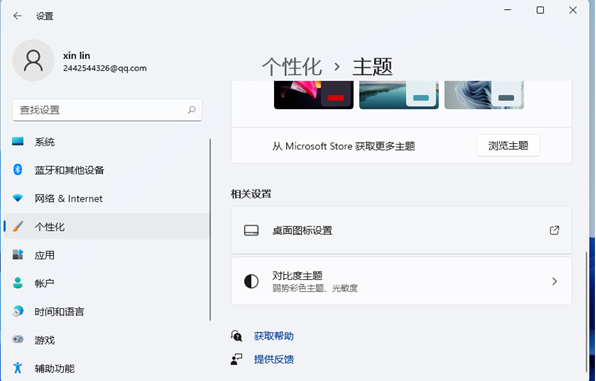Click the 辅助功能 accessibility icon
596x381 pixels.
click(18, 368)
